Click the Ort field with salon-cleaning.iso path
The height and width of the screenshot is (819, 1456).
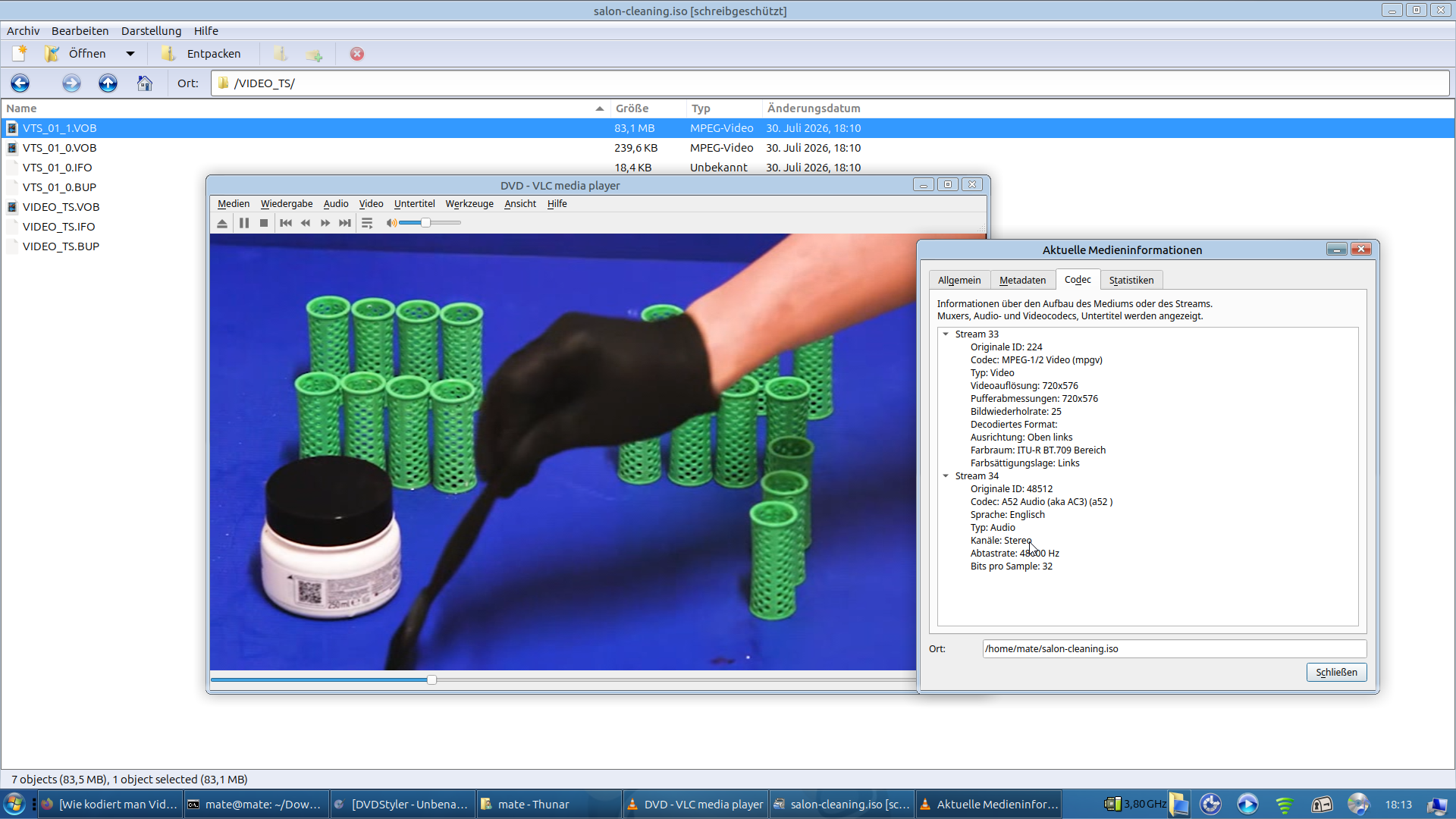click(1175, 649)
